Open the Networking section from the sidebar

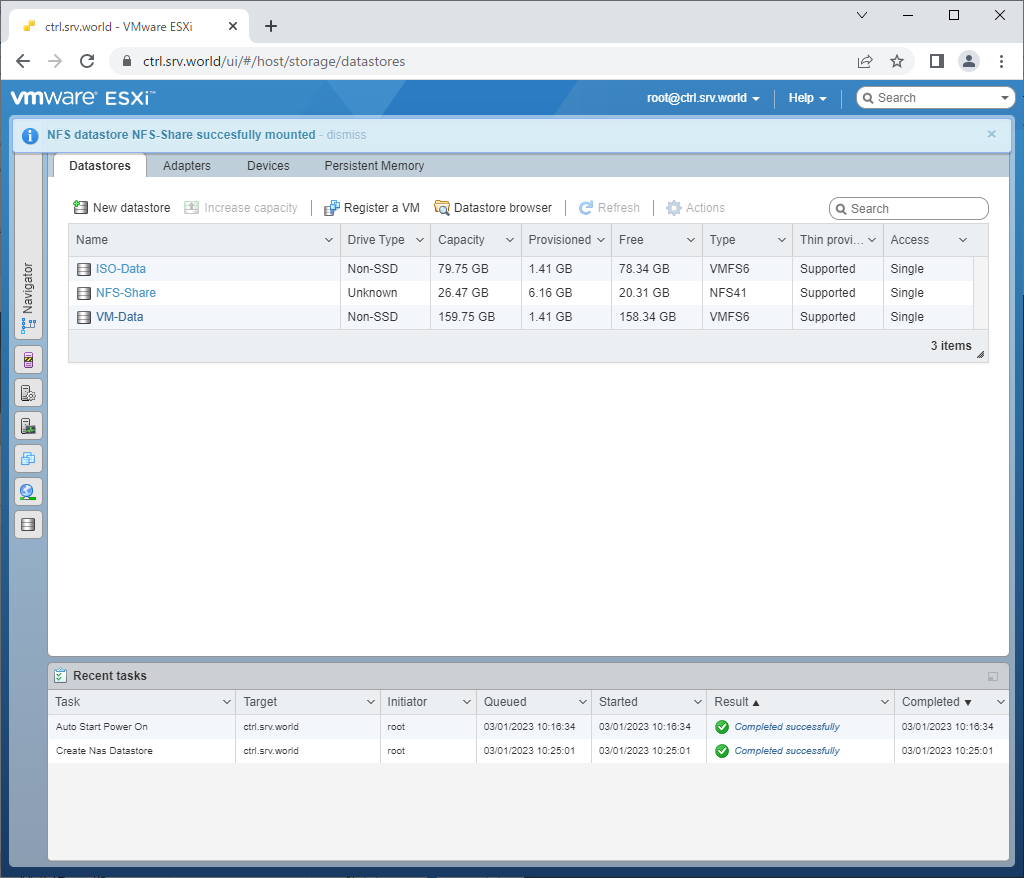coord(28,491)
